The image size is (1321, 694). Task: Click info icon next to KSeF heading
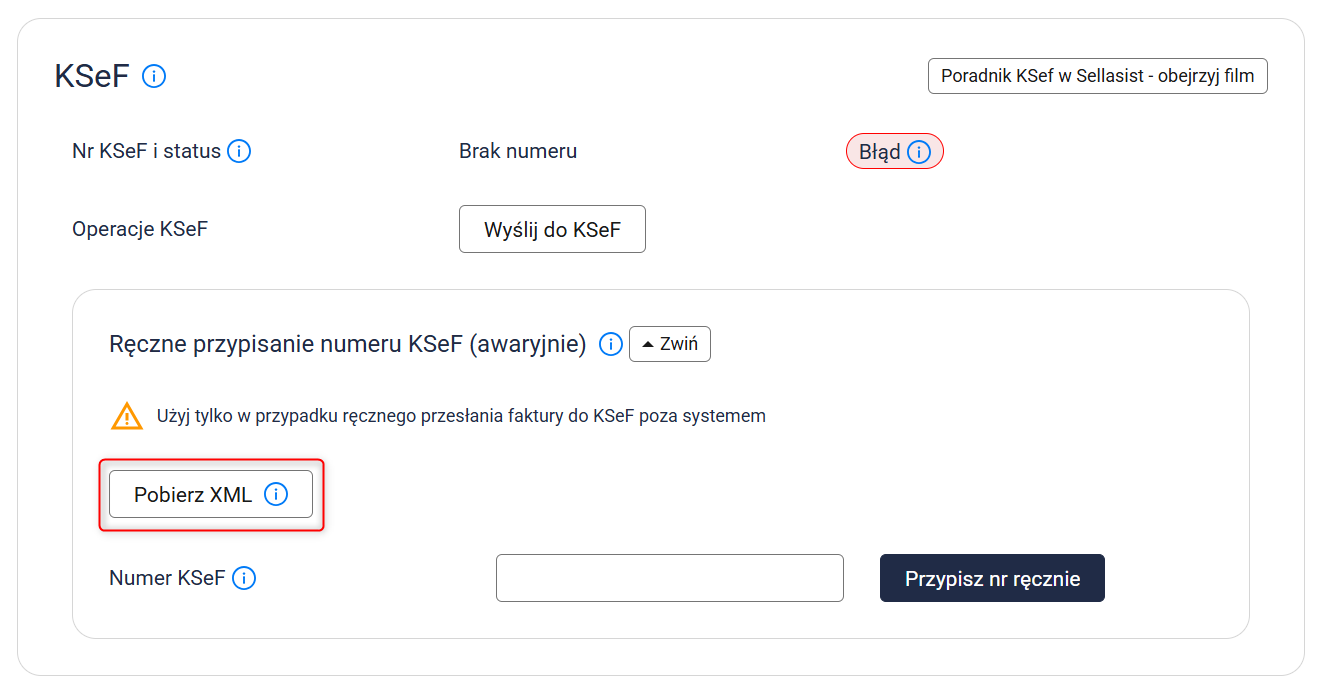(154, 76)
